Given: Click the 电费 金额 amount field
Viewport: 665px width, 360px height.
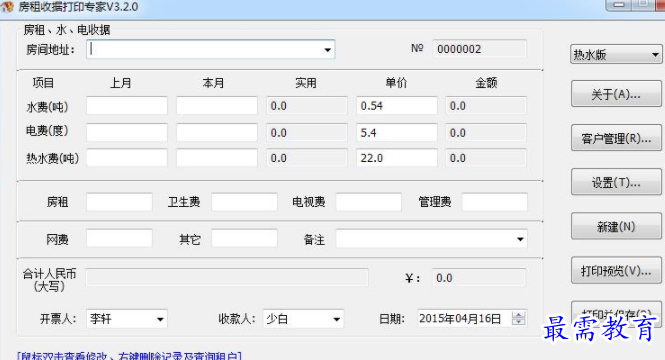Looking at the screenshot, I should [x=486, y=132].
